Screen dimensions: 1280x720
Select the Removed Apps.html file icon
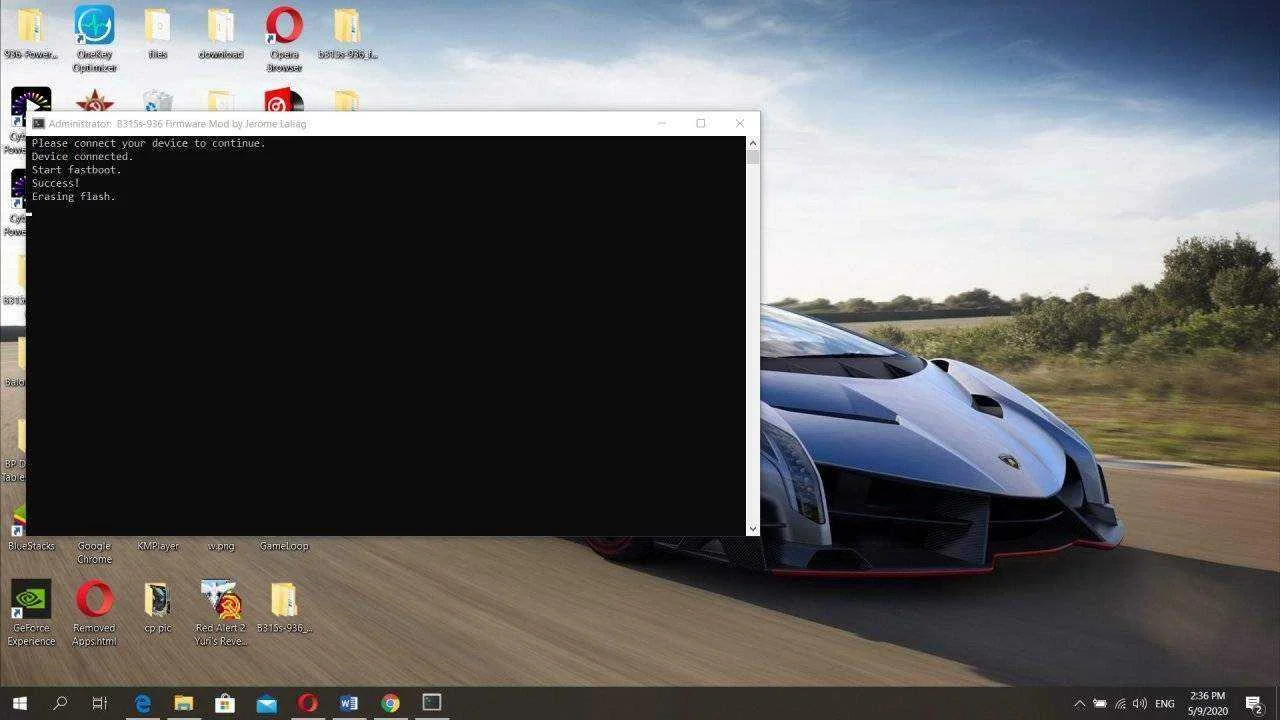94,613
